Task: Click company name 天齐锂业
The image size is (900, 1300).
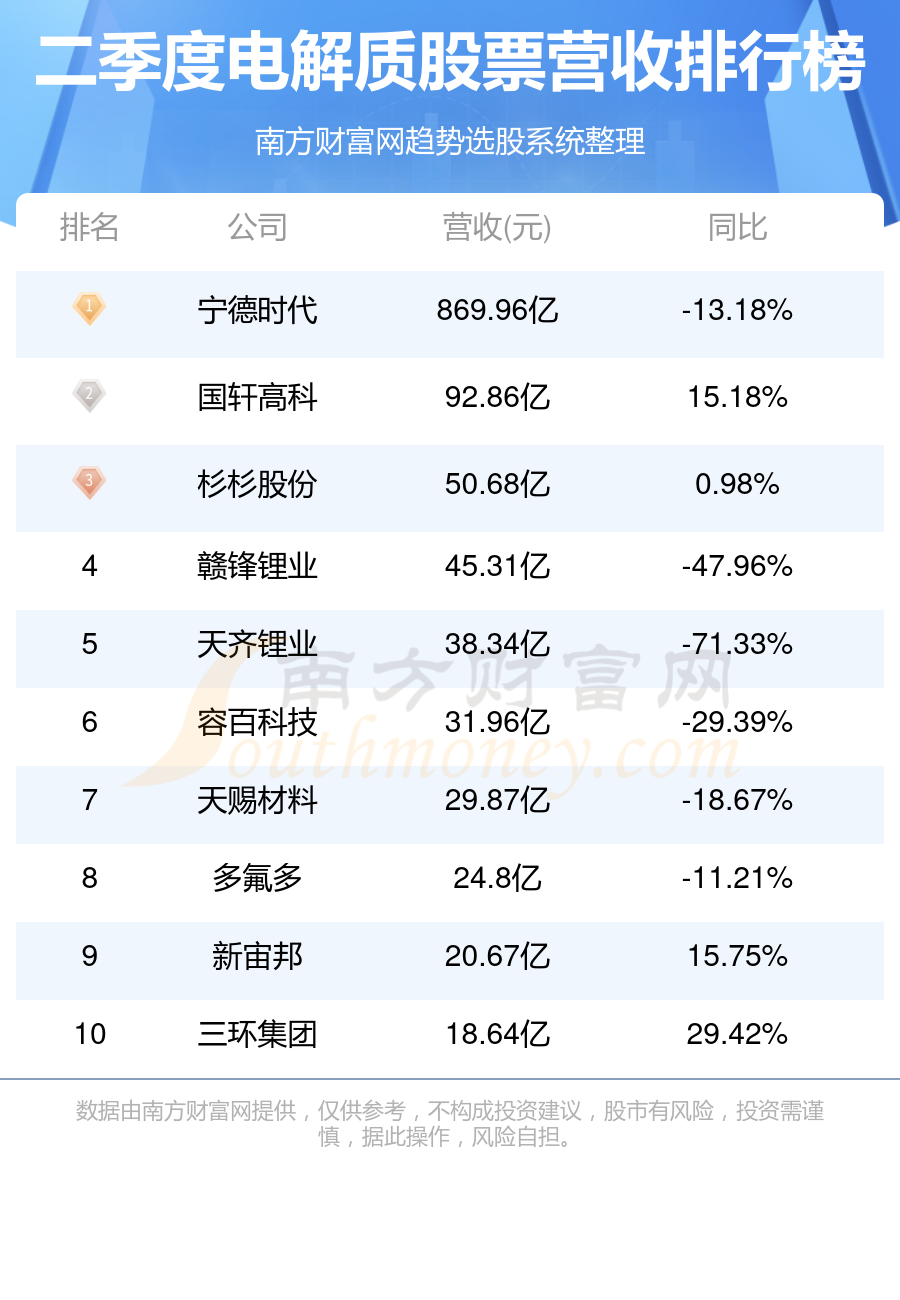Action: [257, 645]
